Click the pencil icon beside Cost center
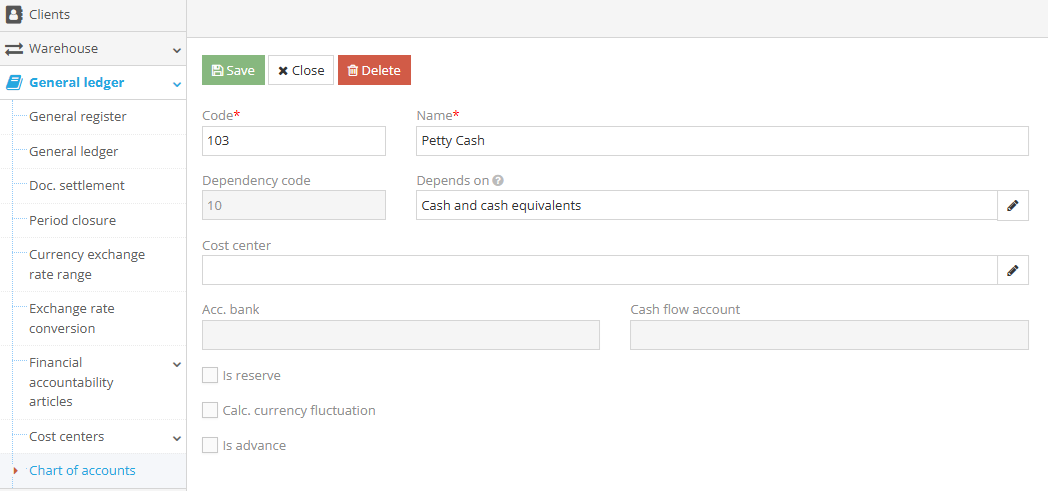This screenshot has height=491, width=1048. coord(1013,271)
